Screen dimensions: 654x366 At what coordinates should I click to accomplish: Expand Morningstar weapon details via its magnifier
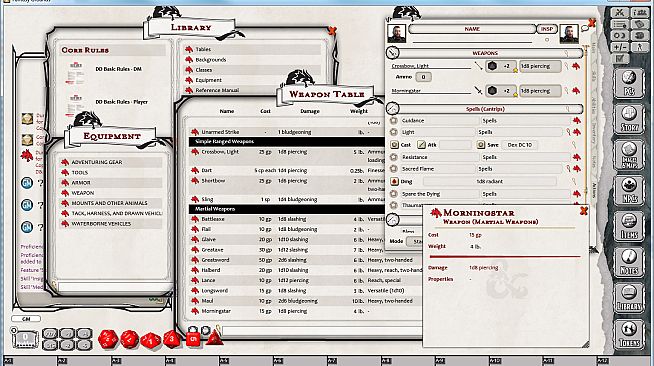(566, 90)
